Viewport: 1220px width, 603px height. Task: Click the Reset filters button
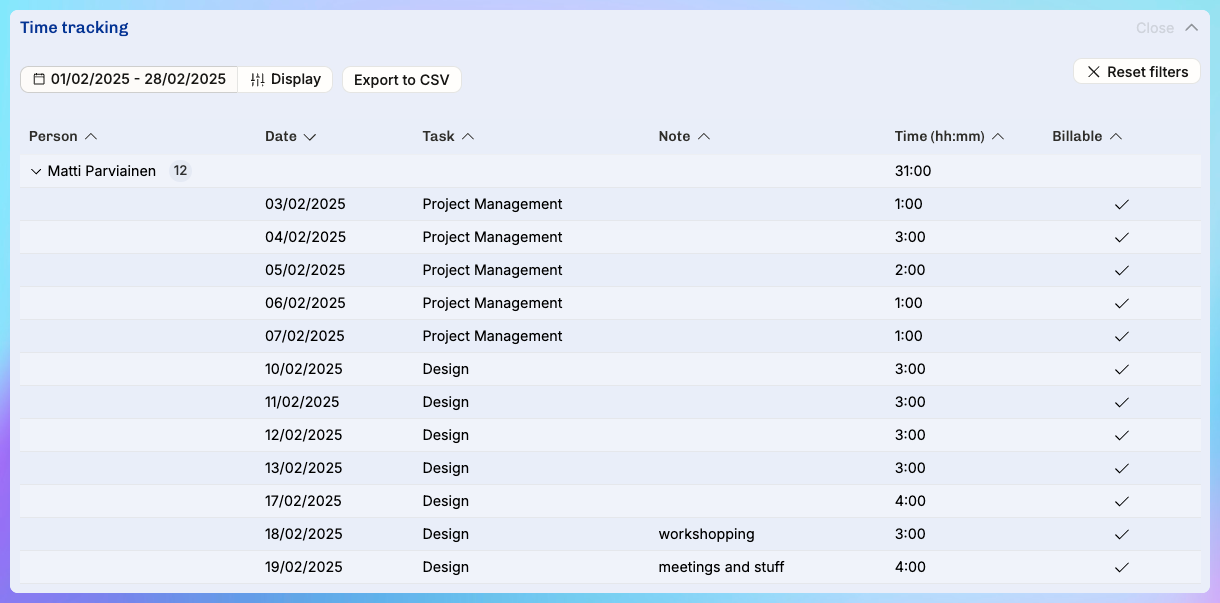pos(1137,72)
